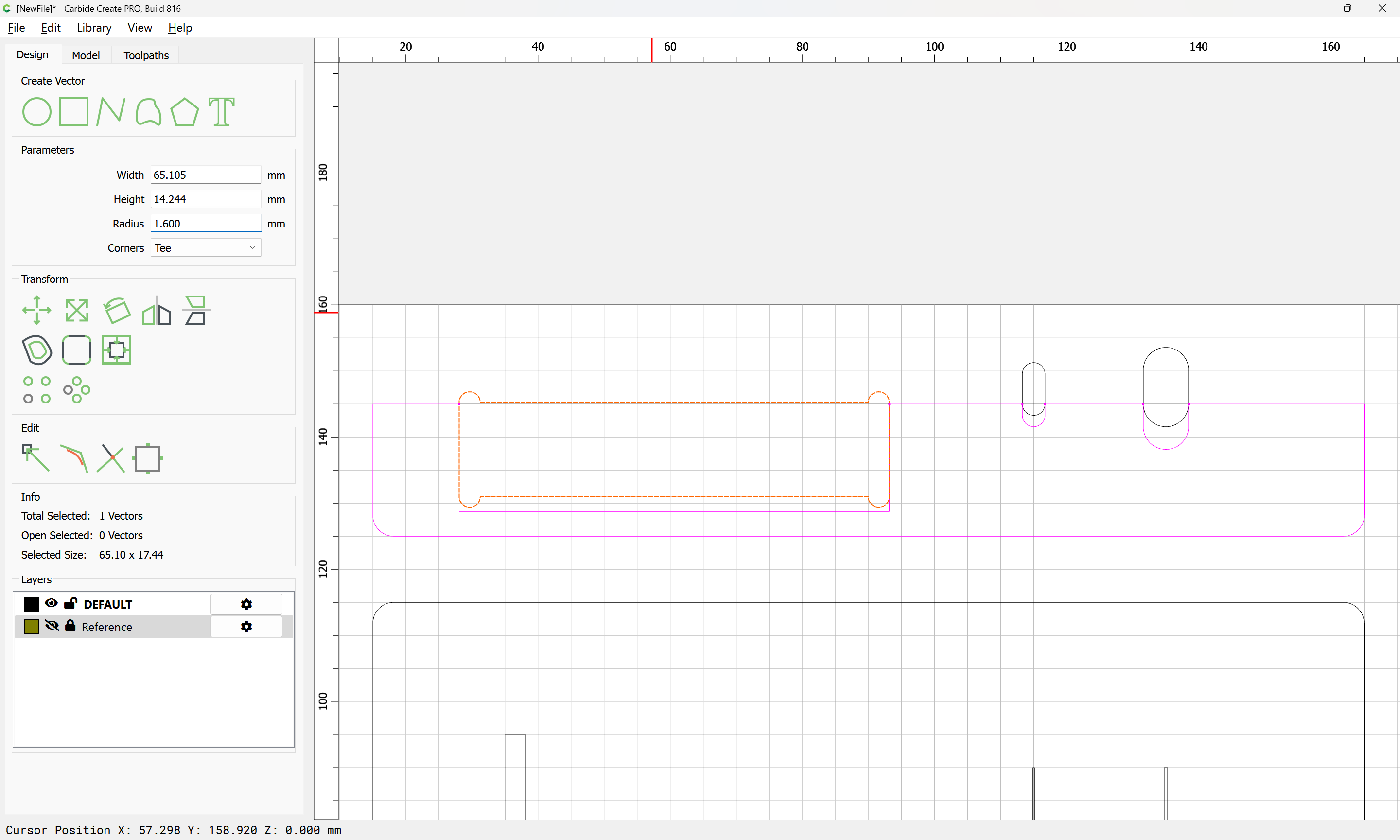Image resolution: width=1400 pixels, height=840 pixels.
Task: Activate the Move transform tool
Action: click(37, 310)
